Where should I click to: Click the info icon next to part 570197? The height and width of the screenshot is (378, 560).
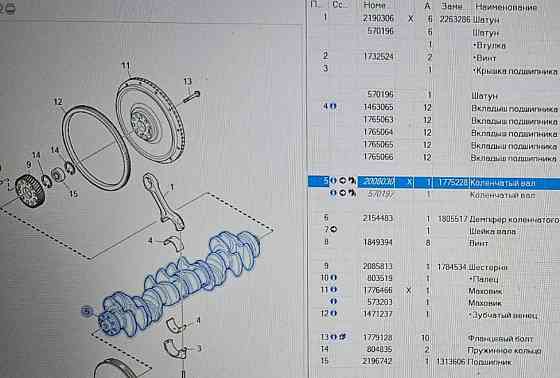pyautogui.click(x=333, y=193)
